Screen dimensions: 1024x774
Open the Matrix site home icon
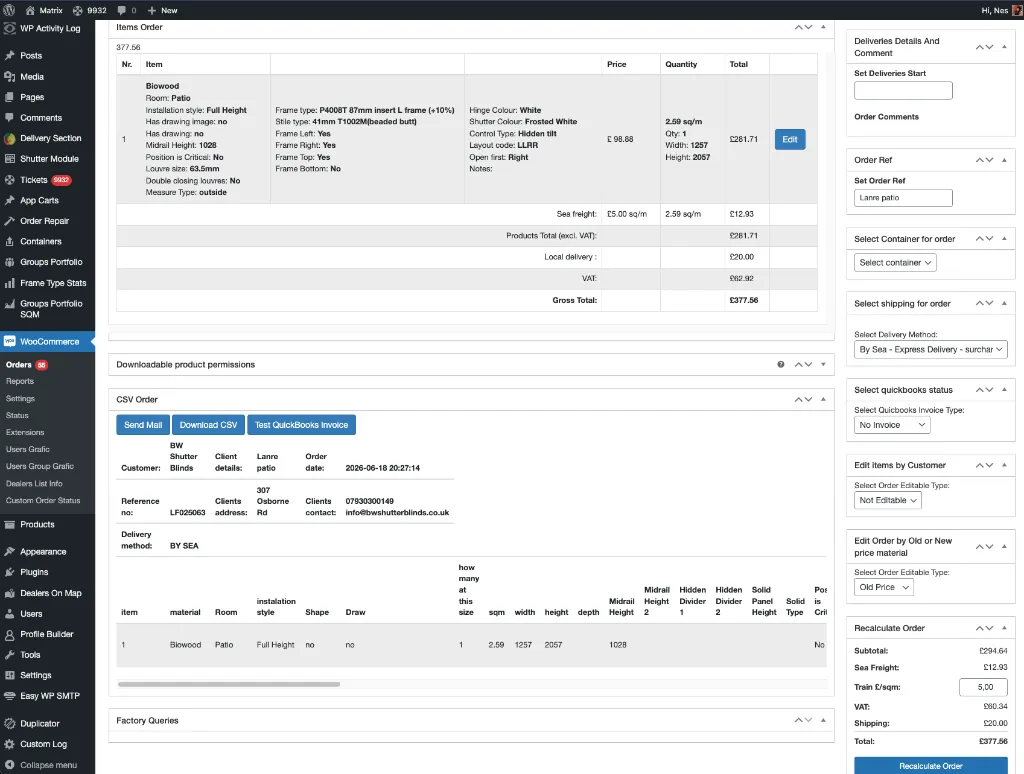30,10
